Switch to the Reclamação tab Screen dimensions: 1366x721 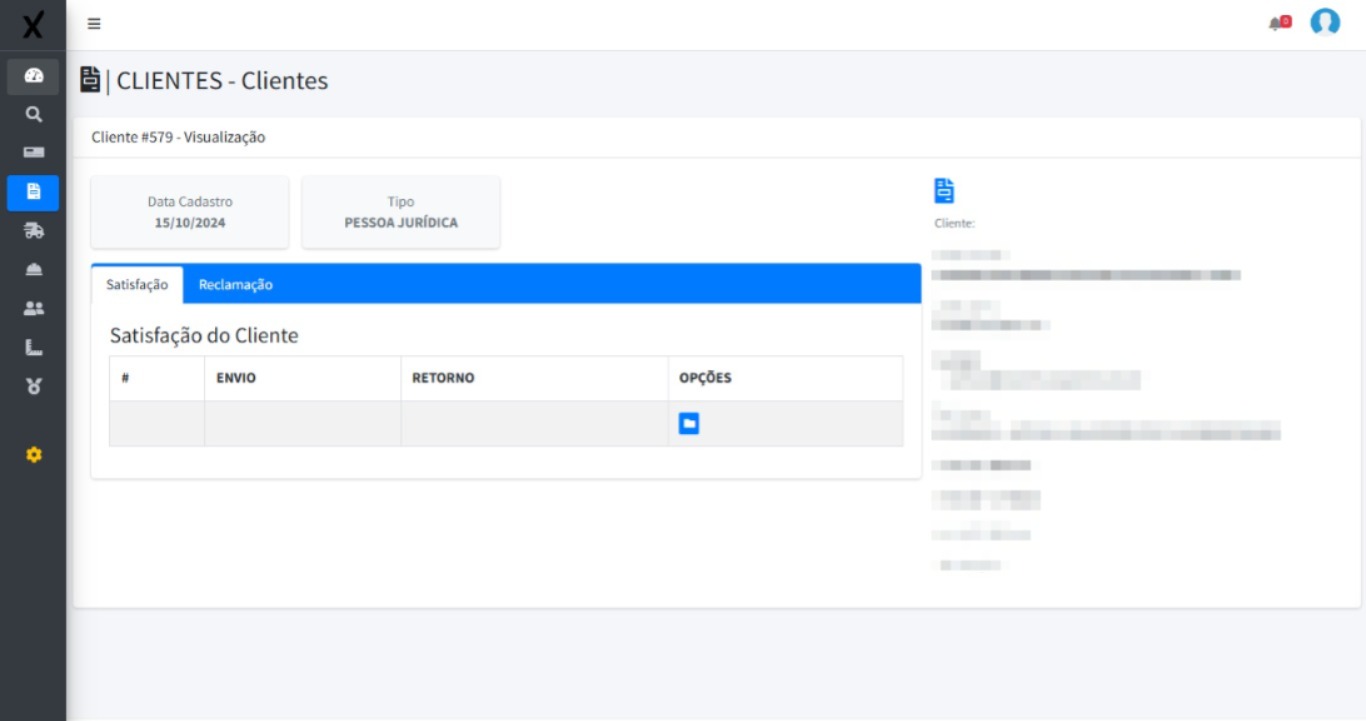tap(235, 285)
